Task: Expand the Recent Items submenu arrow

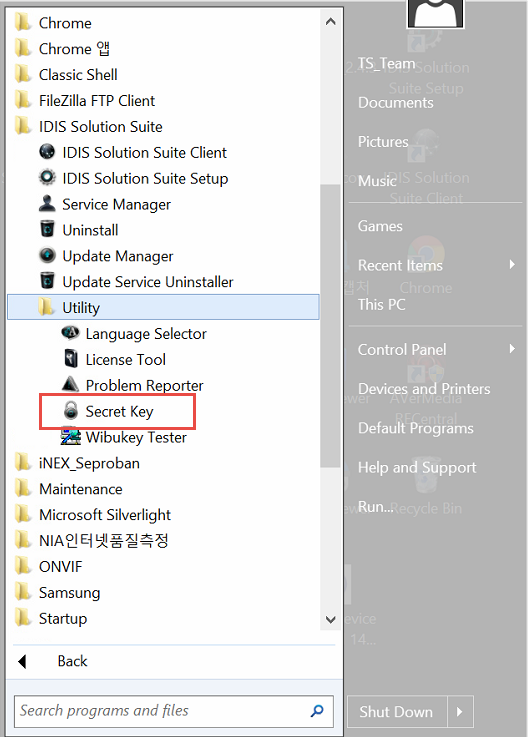Action: pyautogui.click(x=512, y=265)
